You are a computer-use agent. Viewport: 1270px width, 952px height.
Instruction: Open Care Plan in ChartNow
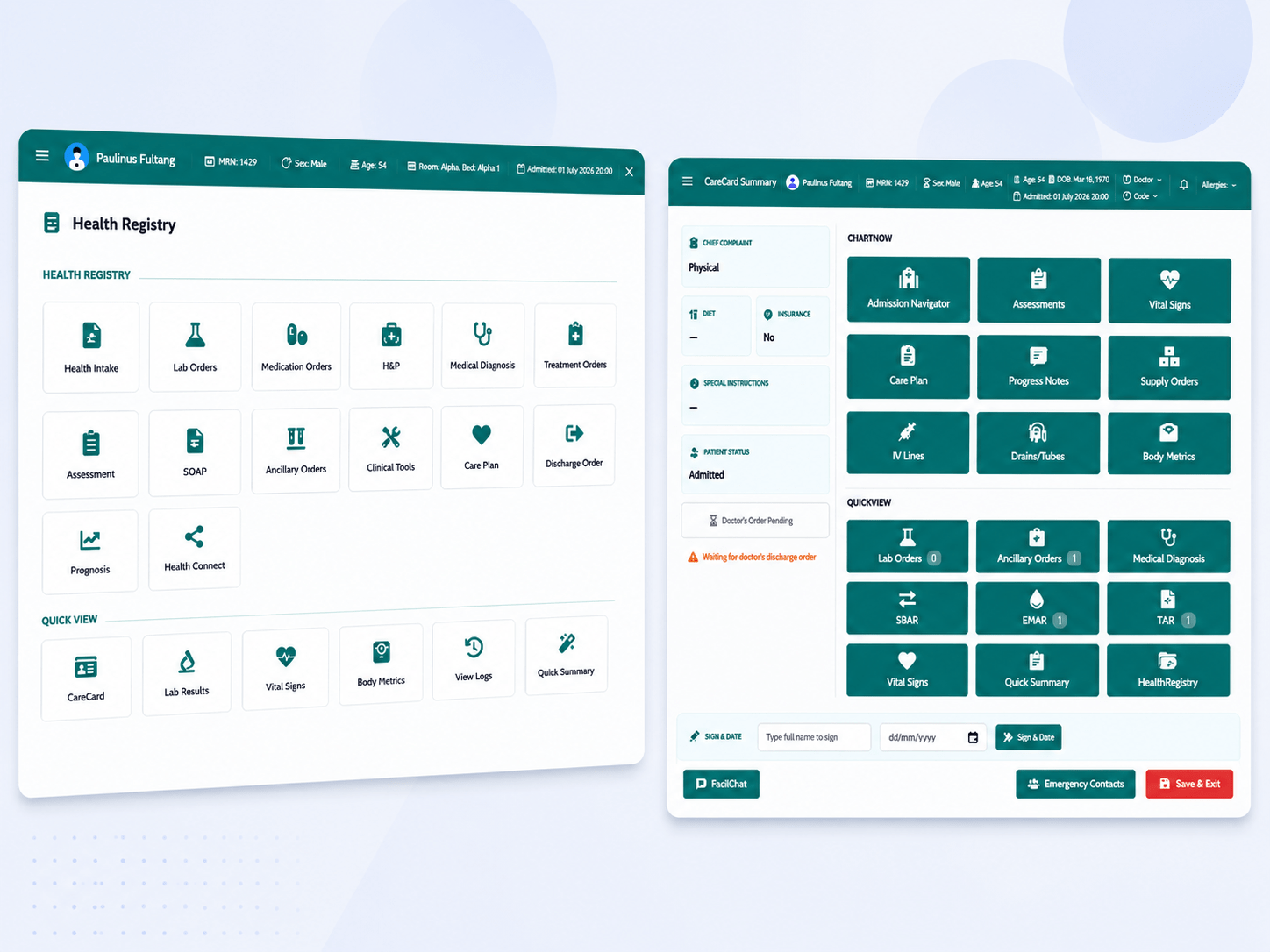[x=909, y=366]
